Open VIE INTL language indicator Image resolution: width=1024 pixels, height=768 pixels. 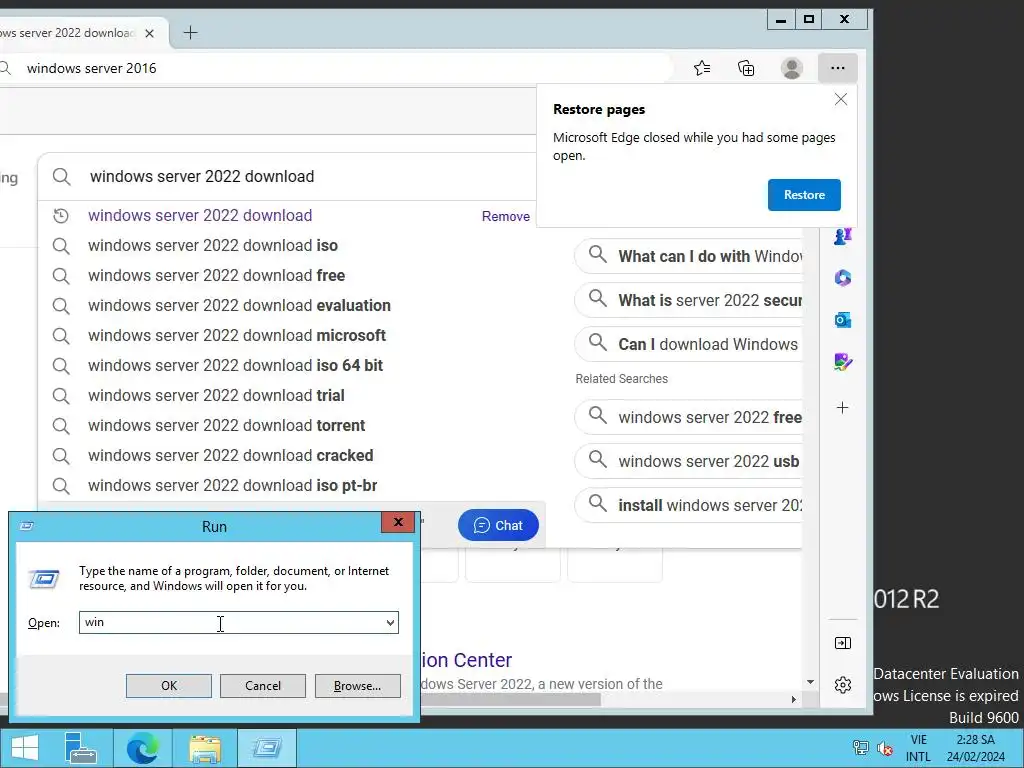918,748
